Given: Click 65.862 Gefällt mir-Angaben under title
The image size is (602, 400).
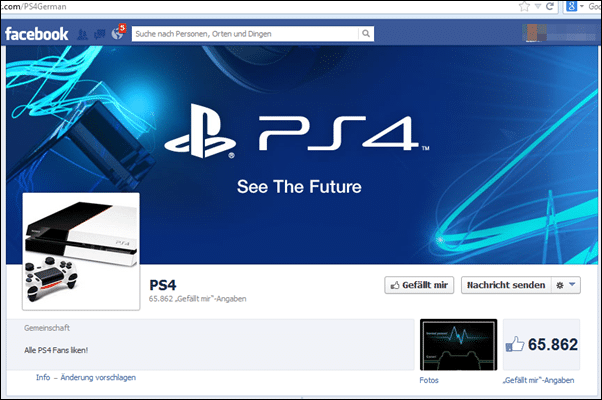Looking at the screenshot, I should (x=198, y=299).
